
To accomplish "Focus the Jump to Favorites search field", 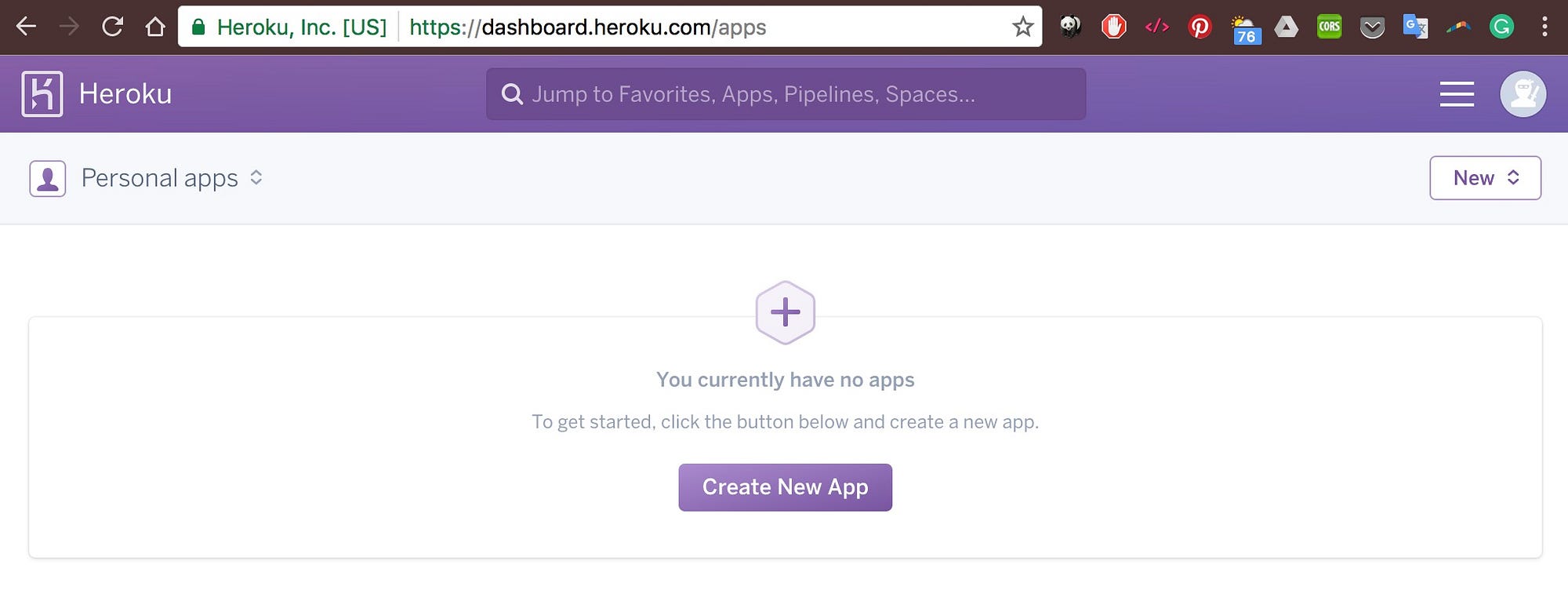I will (x=786, y=94).
